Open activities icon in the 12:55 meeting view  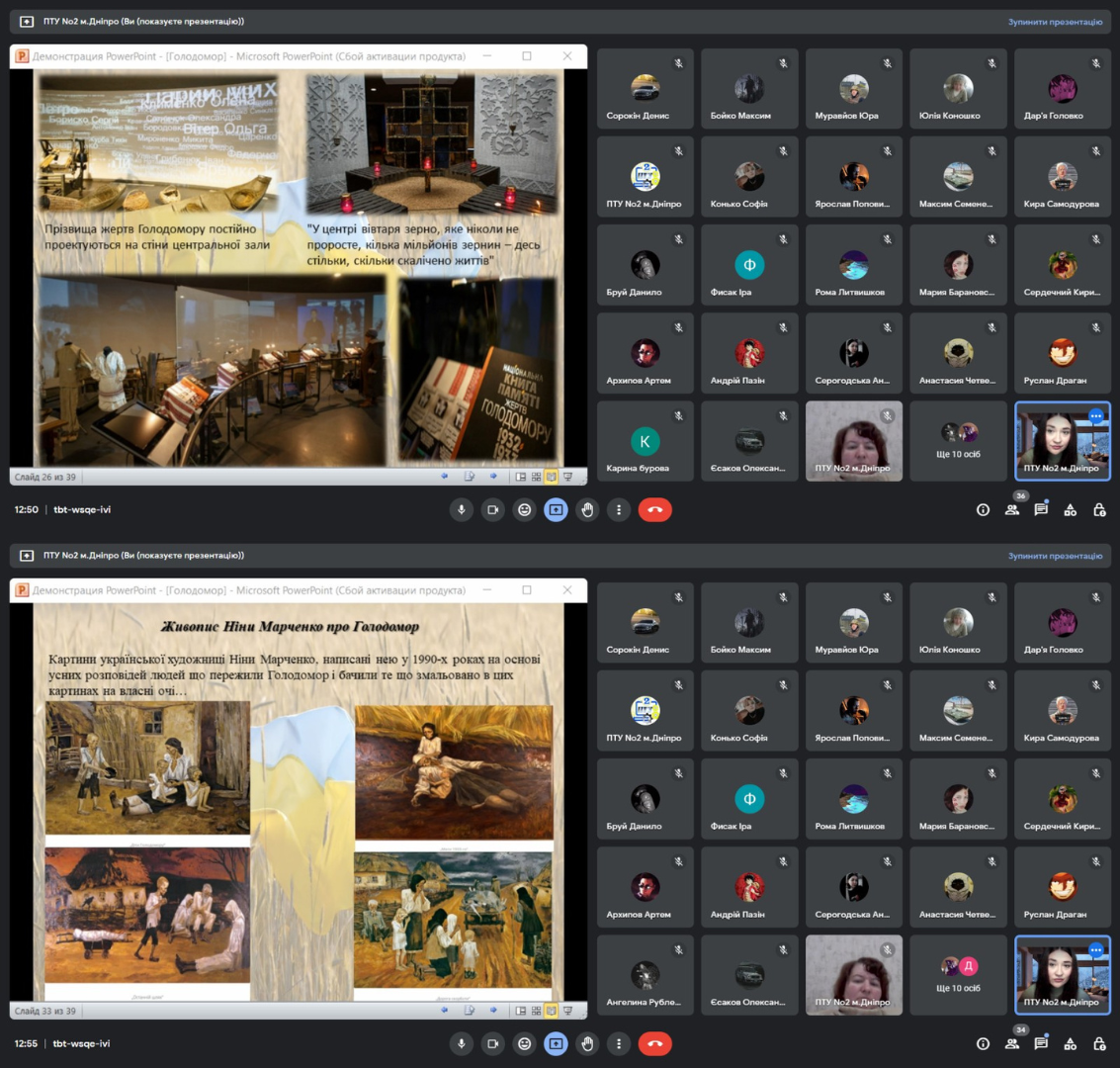(1070, 1043)
